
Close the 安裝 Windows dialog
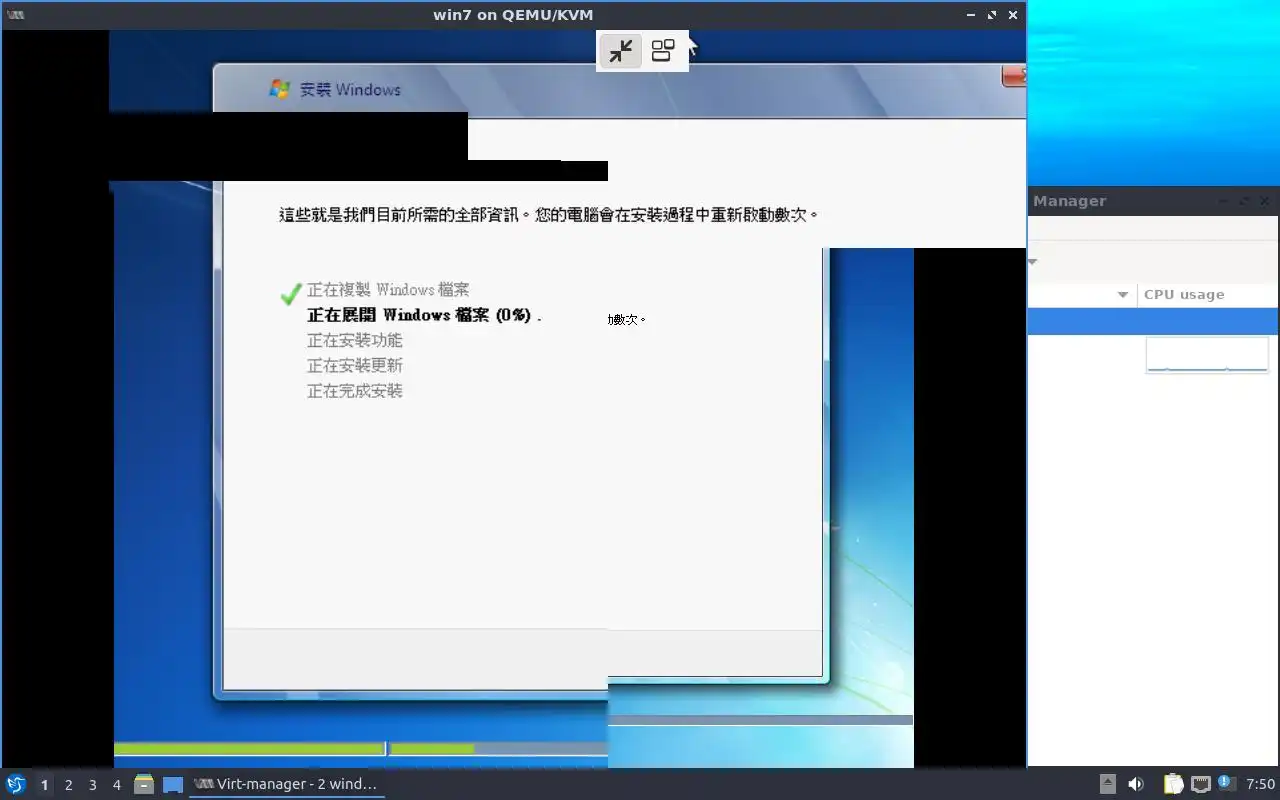1014,75
